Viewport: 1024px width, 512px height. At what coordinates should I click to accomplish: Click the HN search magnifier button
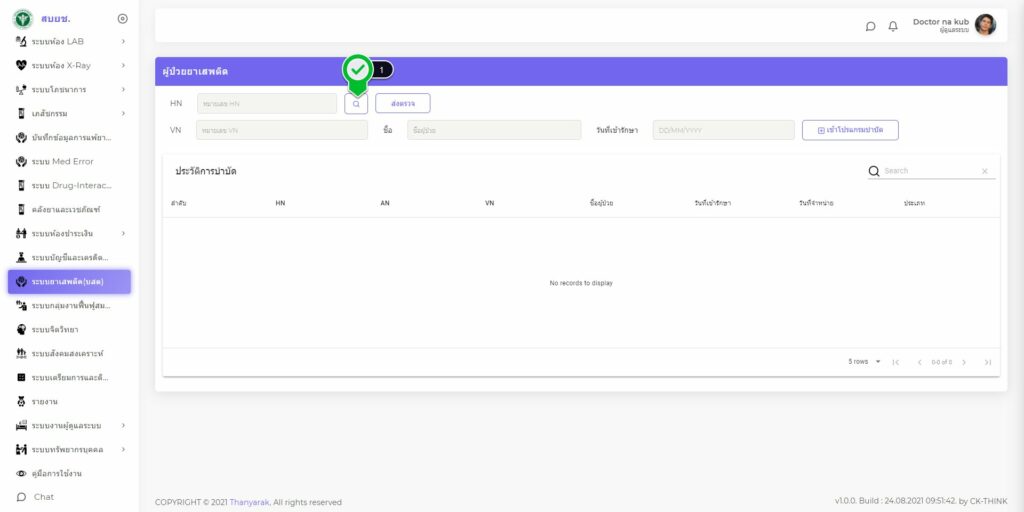pyautogui.click(x=356, y=104)
